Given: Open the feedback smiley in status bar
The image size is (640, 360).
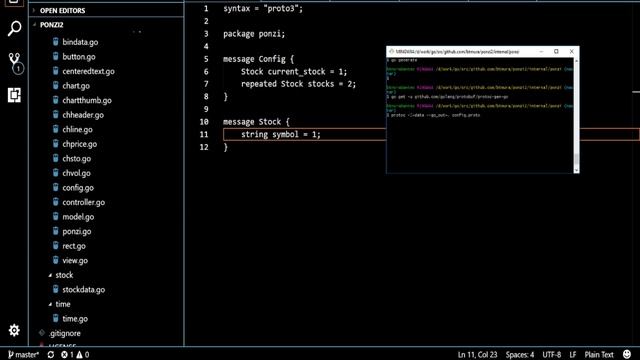Looking at the screenshot, I should pos(627,354).
